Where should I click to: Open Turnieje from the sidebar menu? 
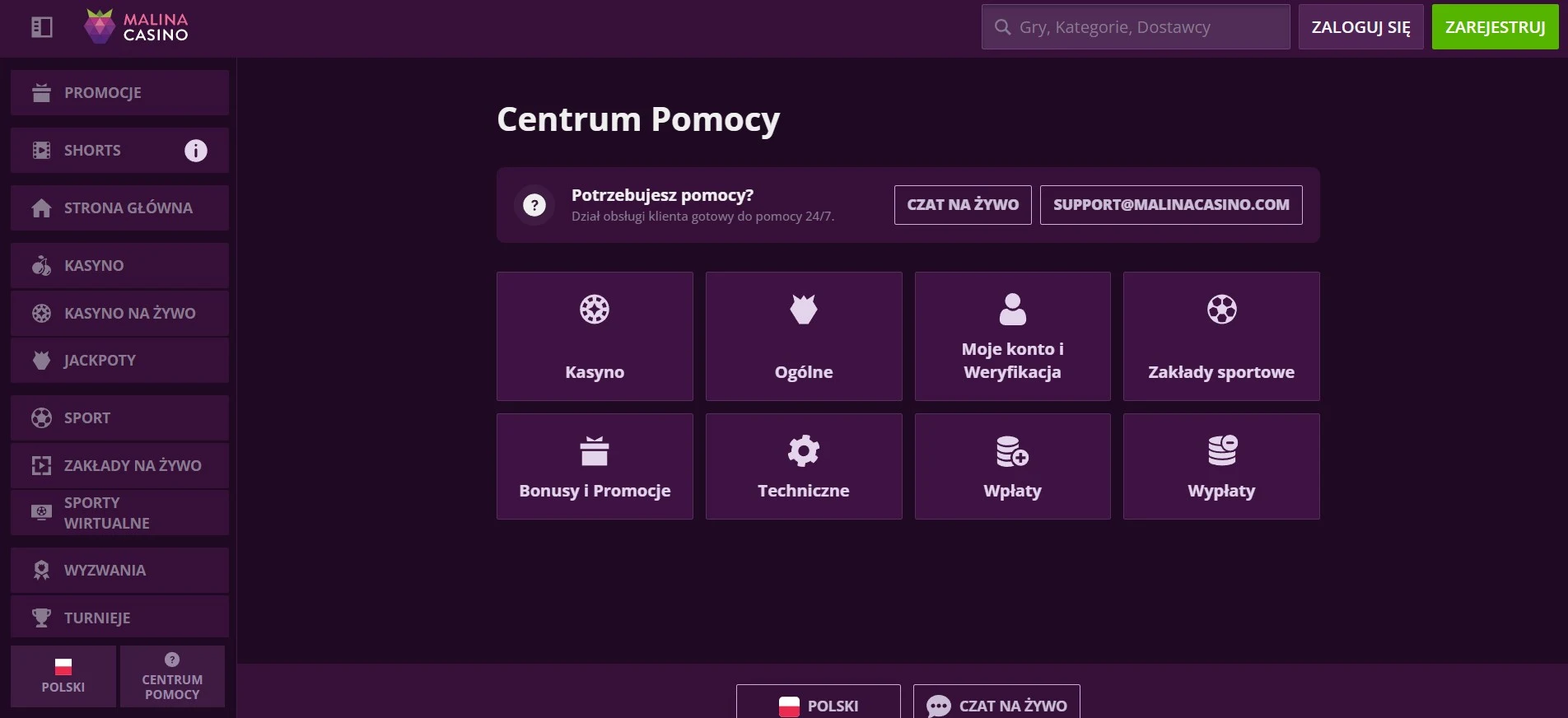(x=119, y=618)
